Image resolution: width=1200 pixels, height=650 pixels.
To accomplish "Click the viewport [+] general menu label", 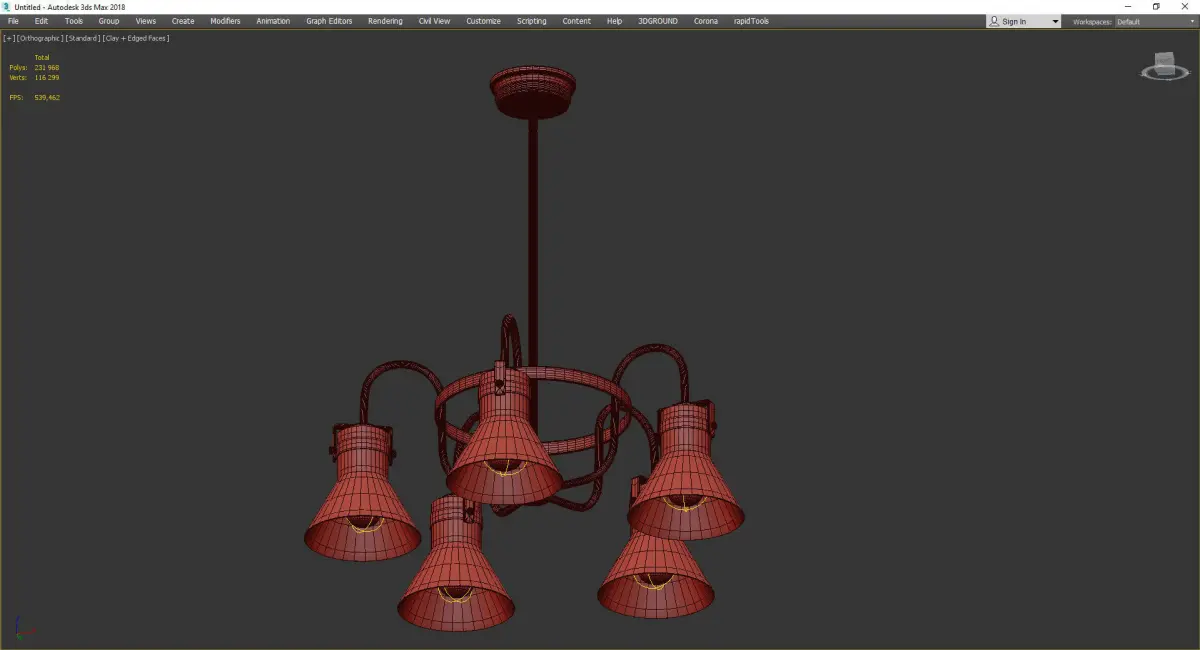I will coord(9,38).
